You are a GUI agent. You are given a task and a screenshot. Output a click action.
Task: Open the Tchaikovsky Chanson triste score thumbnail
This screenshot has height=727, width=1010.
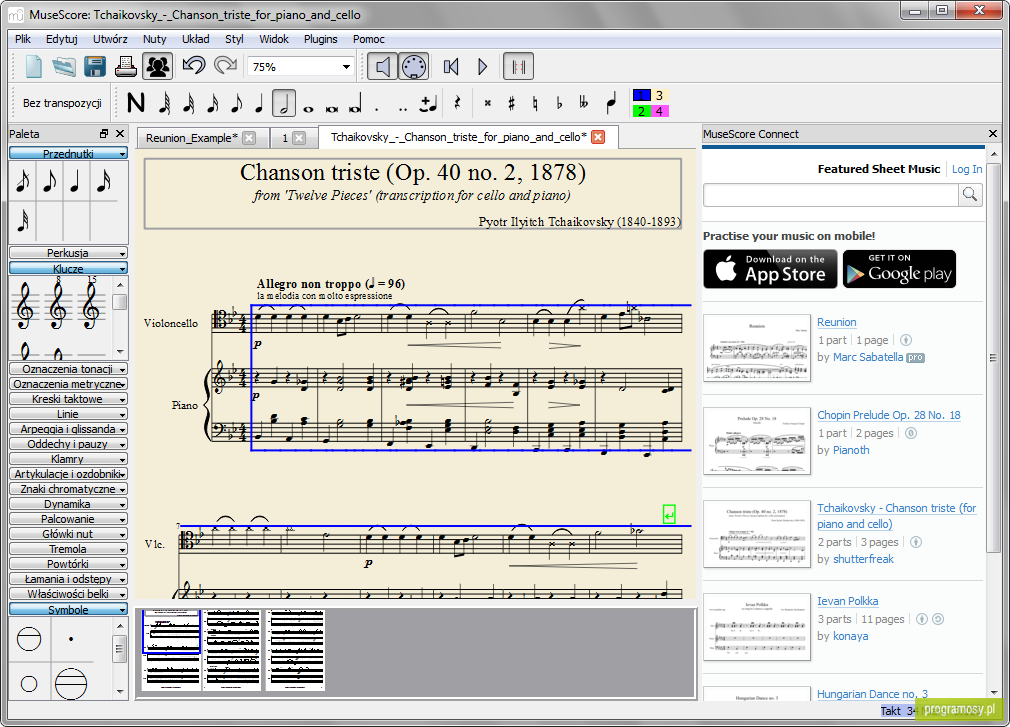[x=757, y=534]
